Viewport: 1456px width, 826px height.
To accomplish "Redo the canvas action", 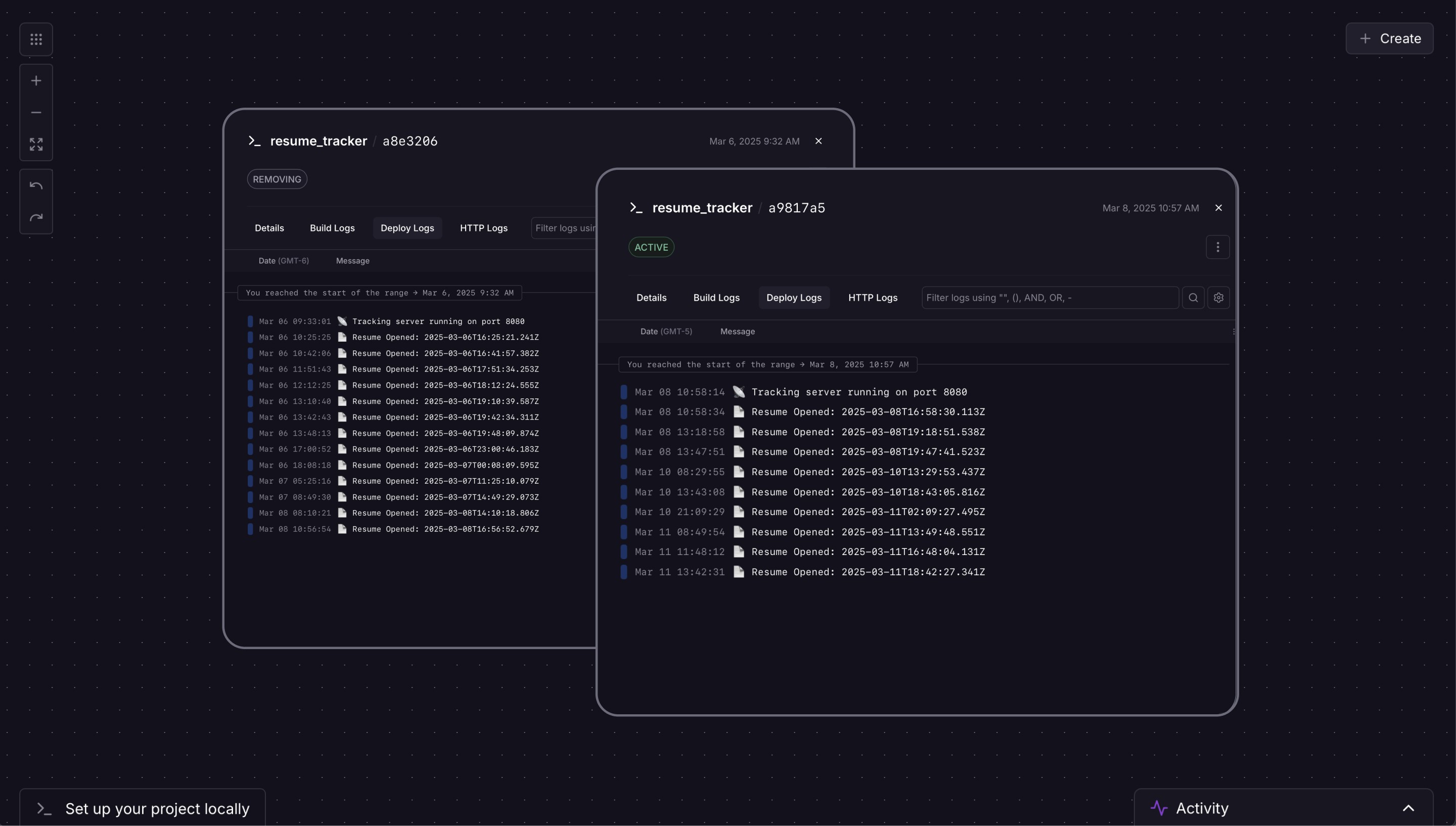I will point(36,217).
